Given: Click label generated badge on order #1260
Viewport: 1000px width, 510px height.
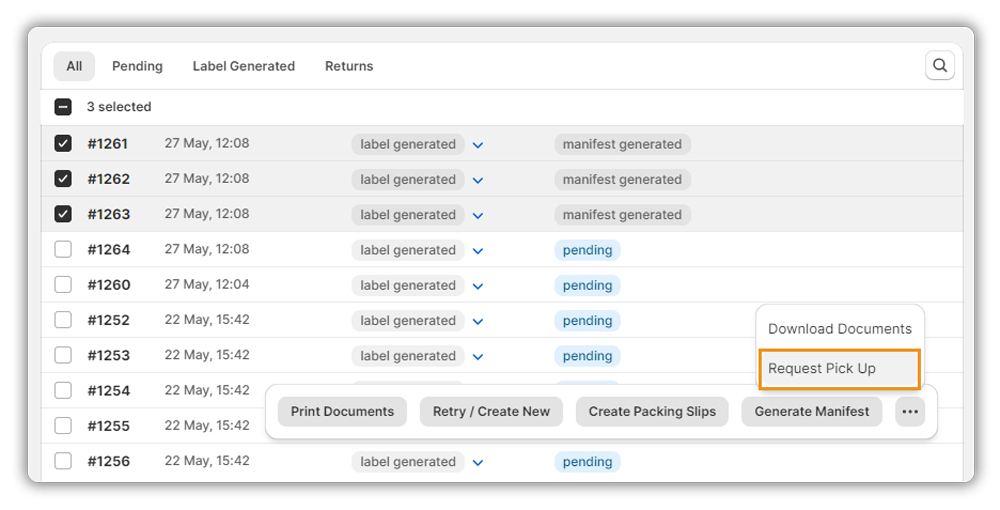Looking at the screenshot, I should (x=408, y=286).
